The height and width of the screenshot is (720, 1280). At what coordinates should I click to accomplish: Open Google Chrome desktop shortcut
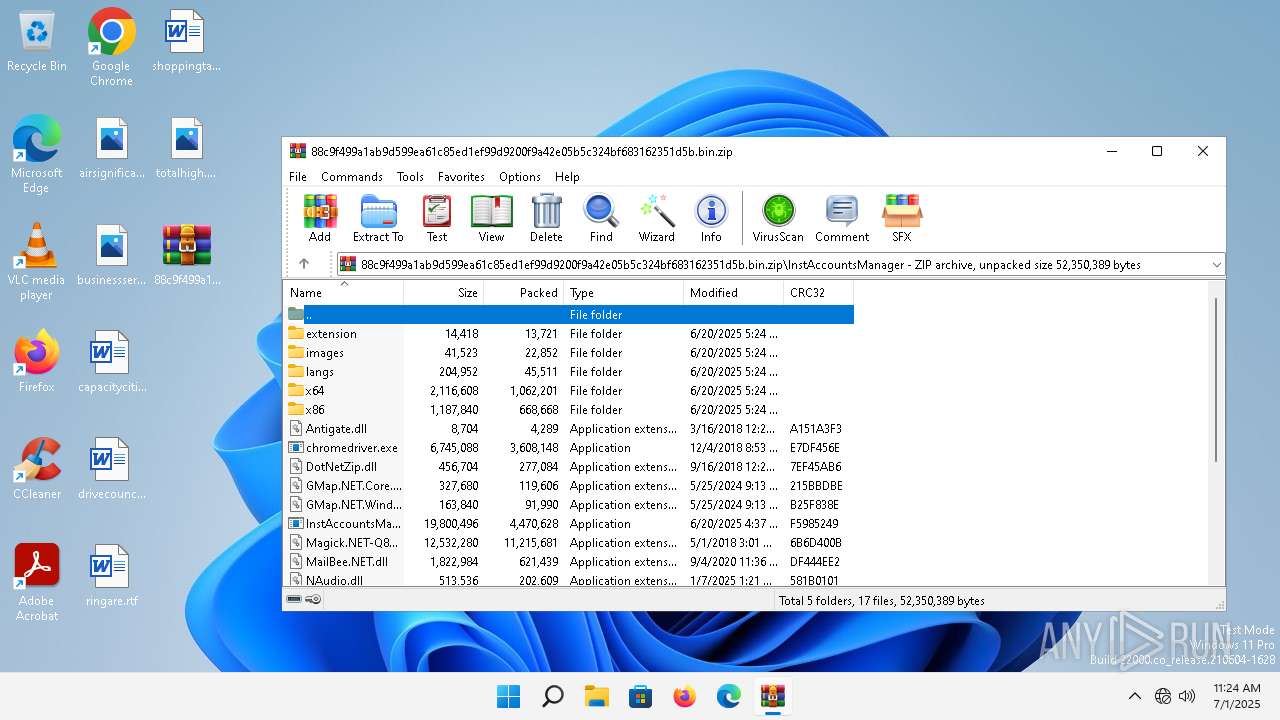pyautogui.click(x=111, y=47)
